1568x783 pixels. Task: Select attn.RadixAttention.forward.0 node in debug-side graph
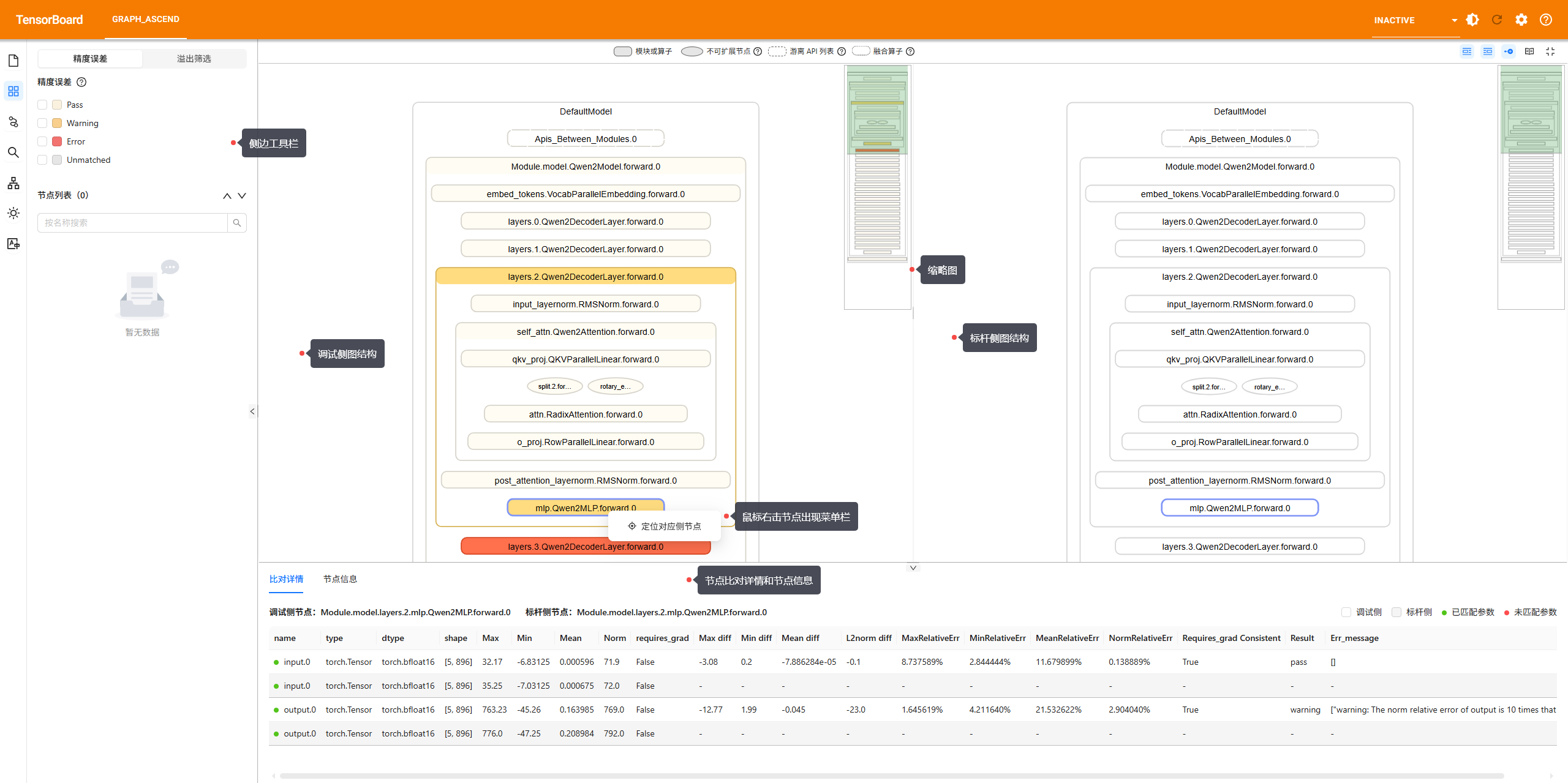586,414
